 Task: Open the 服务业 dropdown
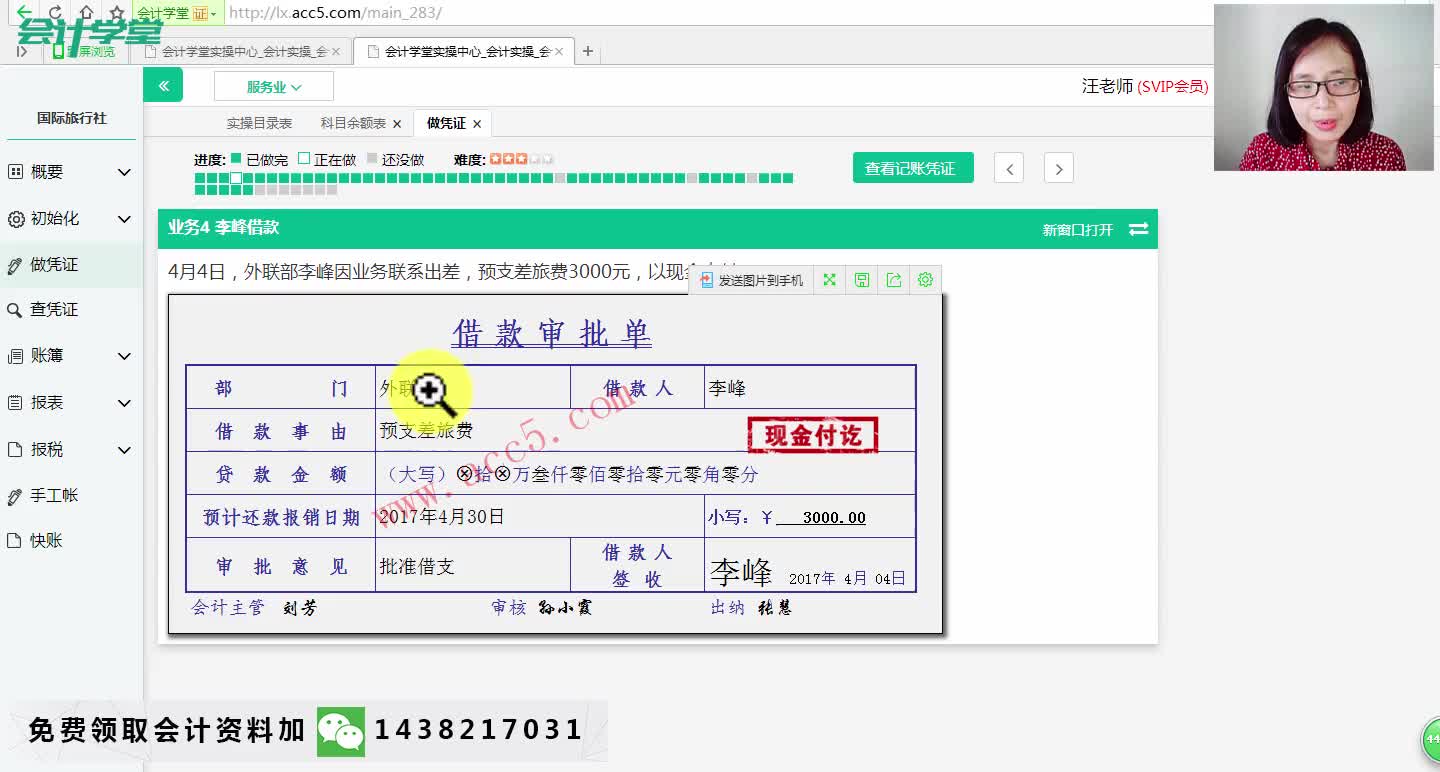coord(273,86)
